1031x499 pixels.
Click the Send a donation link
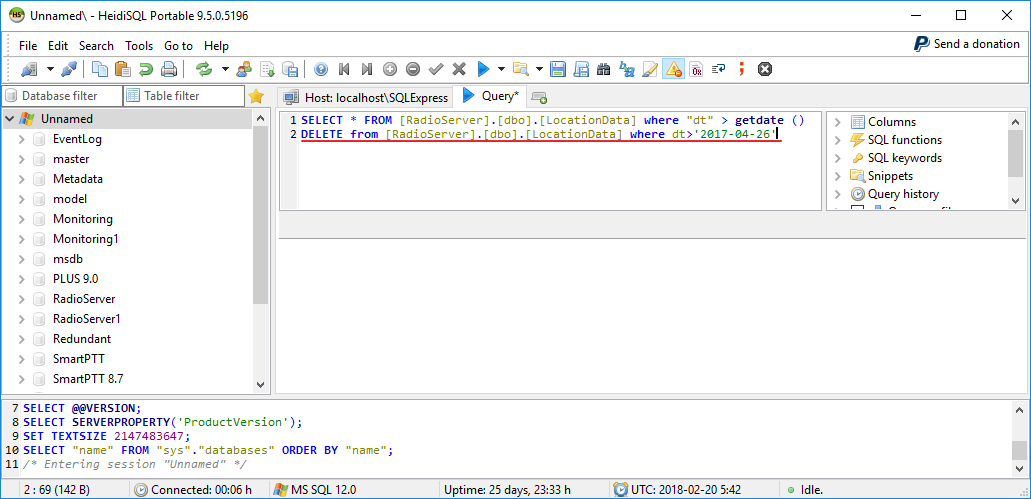tap(967, 44)
